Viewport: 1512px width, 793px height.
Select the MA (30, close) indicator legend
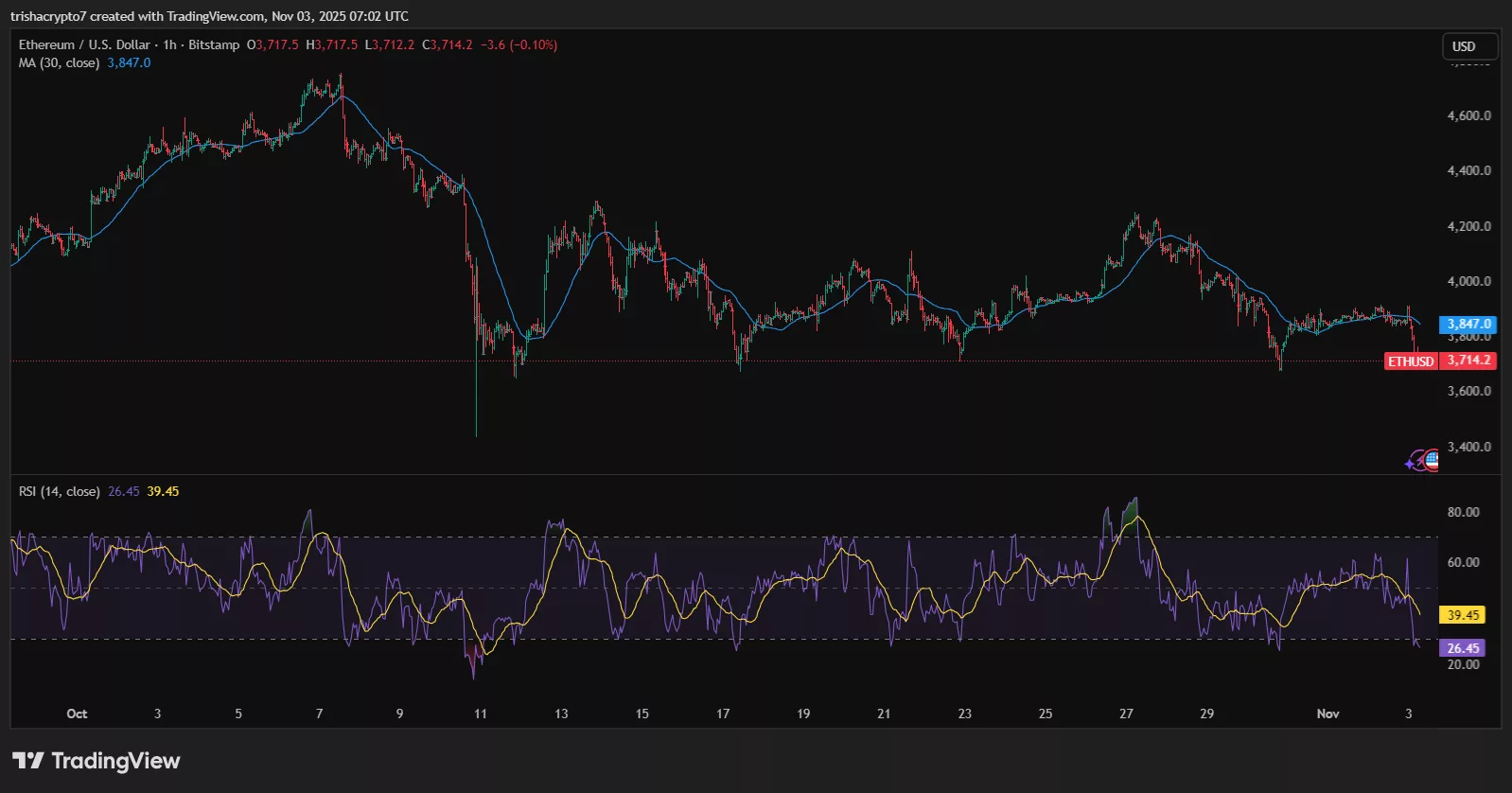tap(59, 62)
